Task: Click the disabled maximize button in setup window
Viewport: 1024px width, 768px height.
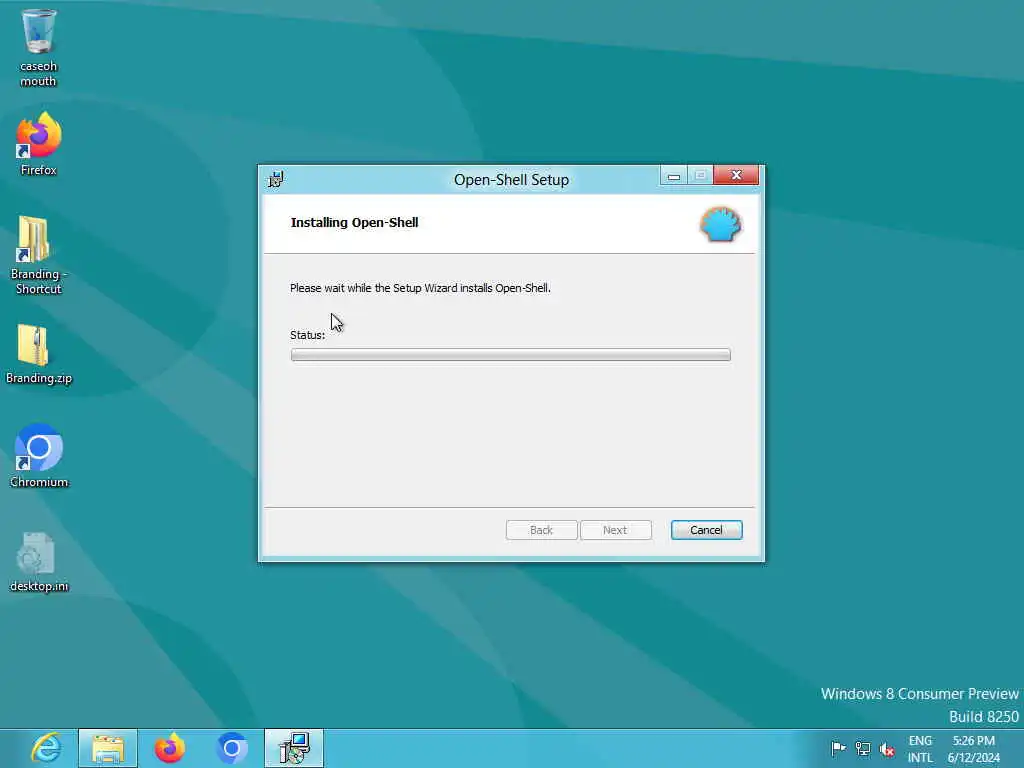Action: coord(700,176)
